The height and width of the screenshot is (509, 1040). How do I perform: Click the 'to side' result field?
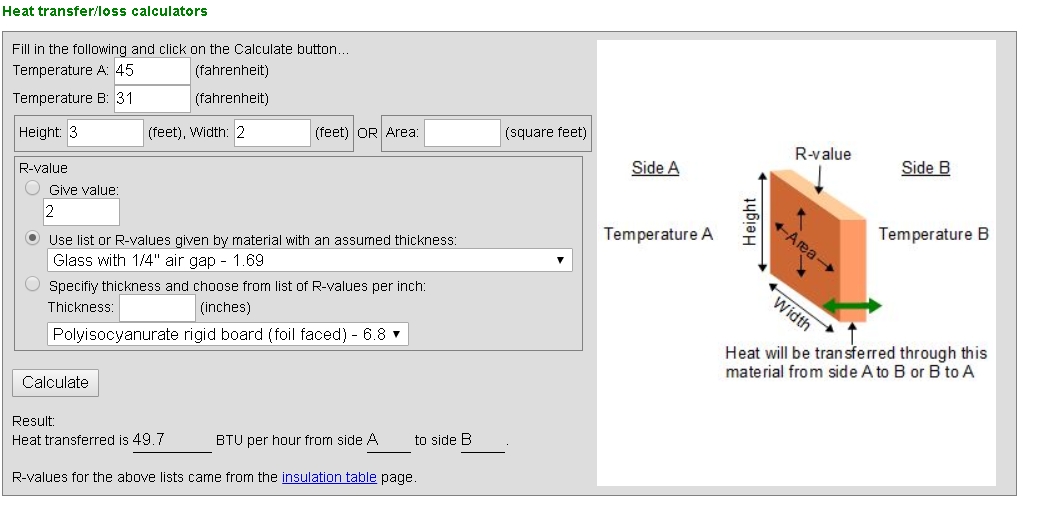482,440
